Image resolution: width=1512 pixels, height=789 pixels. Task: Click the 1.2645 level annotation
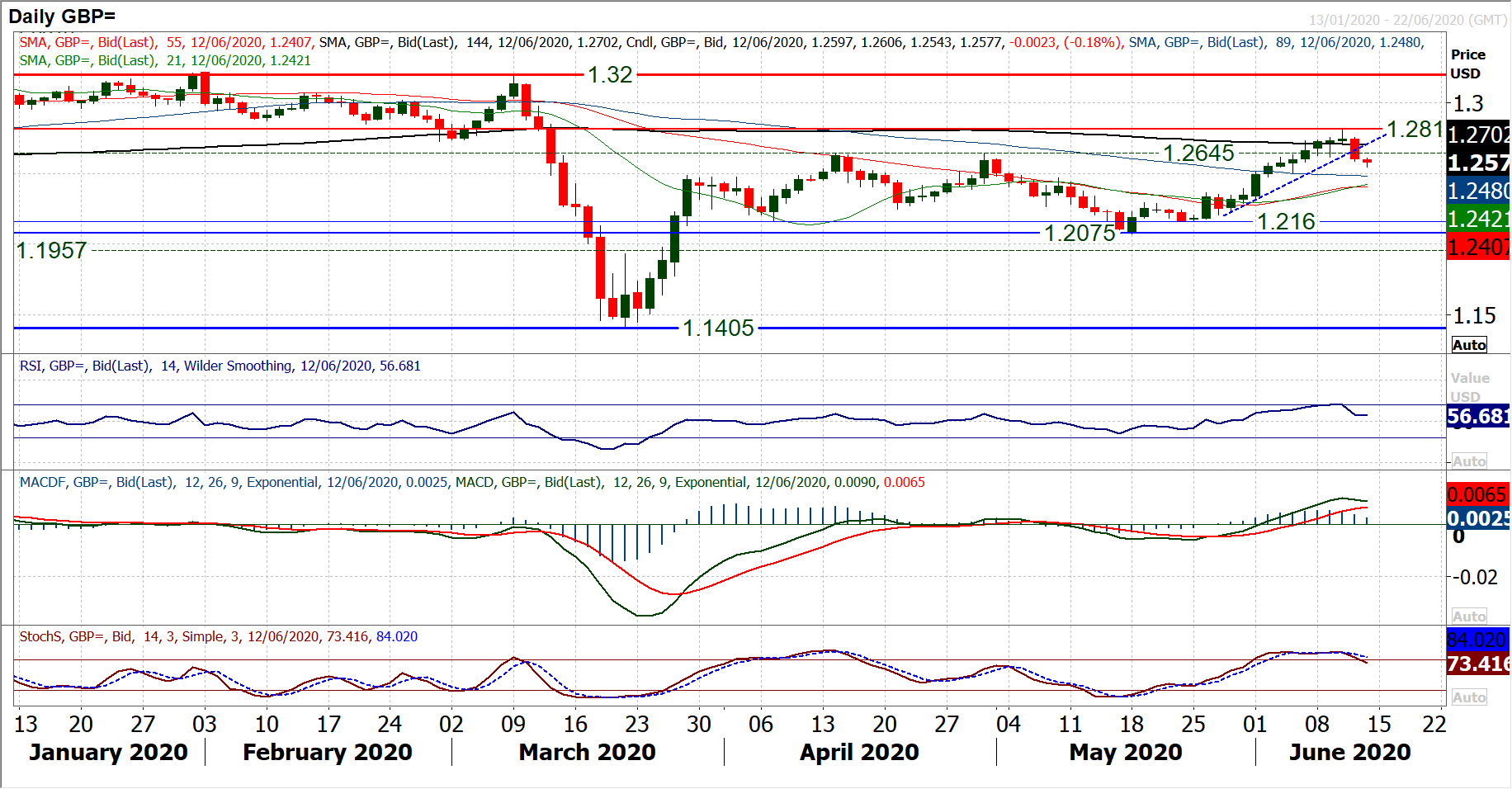1198,154
